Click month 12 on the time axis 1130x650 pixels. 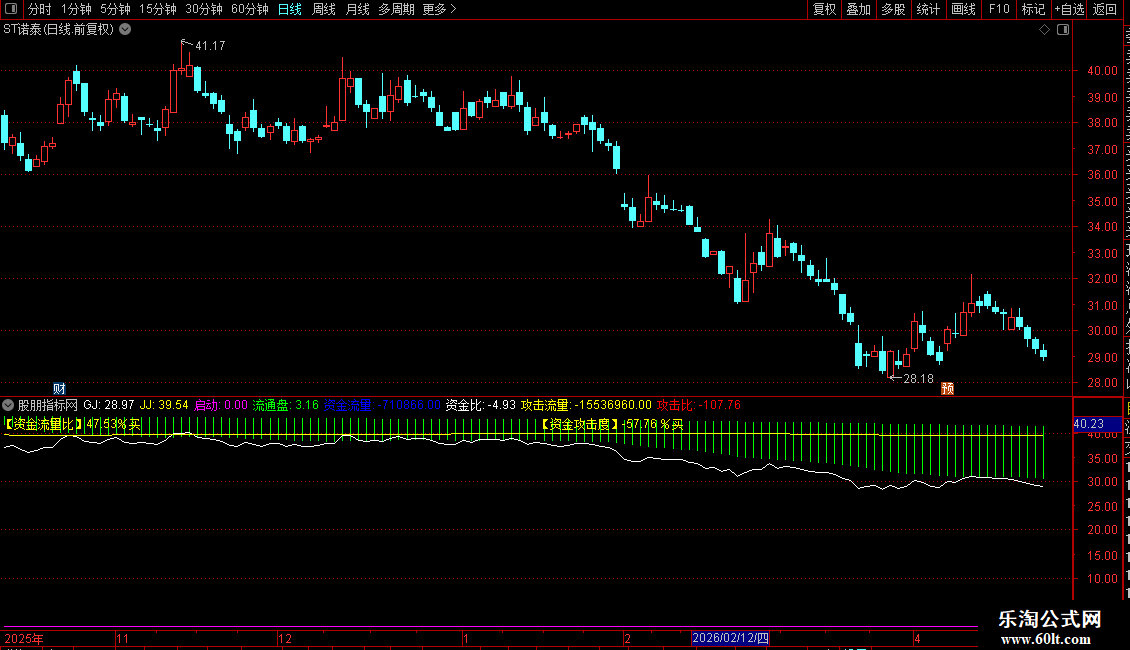coord(285,638)
